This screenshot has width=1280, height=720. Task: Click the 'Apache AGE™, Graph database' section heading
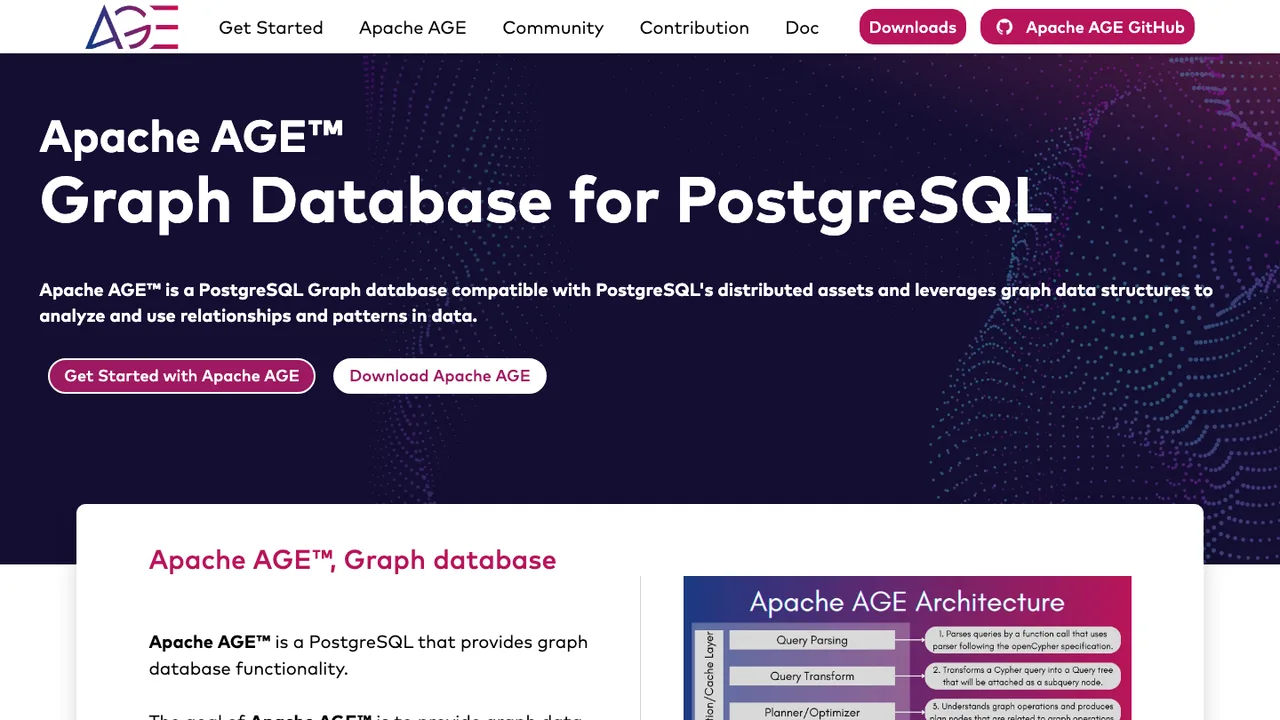pos(352,559)
